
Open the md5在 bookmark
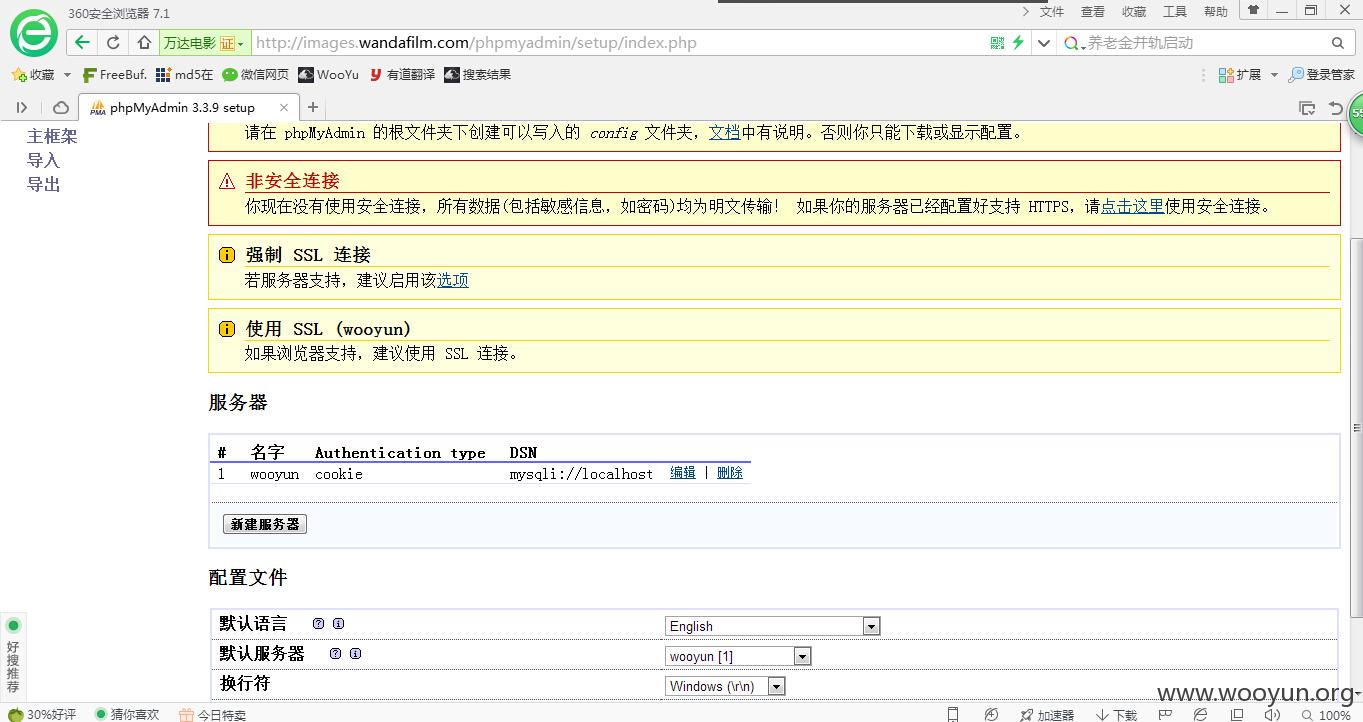pos(185,75)
